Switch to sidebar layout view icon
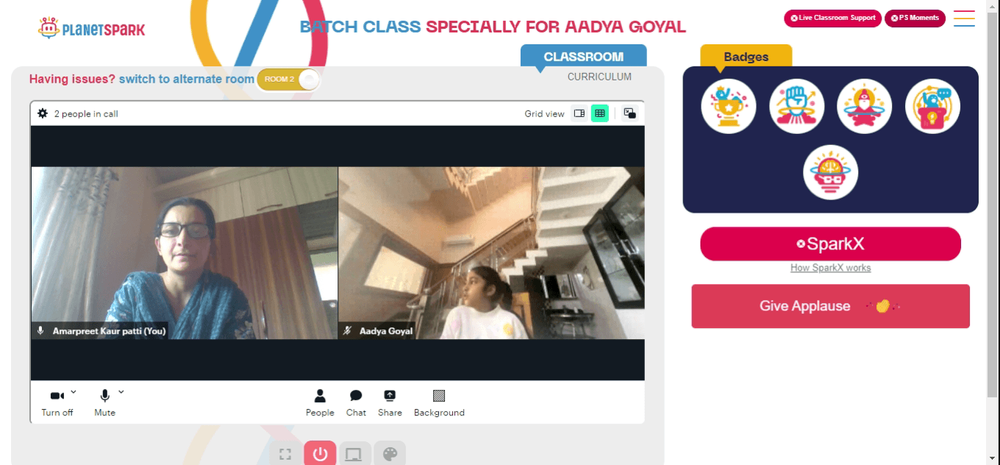Image resolution: width=1000 pixels, height=465 pixels. click(x=579, y=114)
